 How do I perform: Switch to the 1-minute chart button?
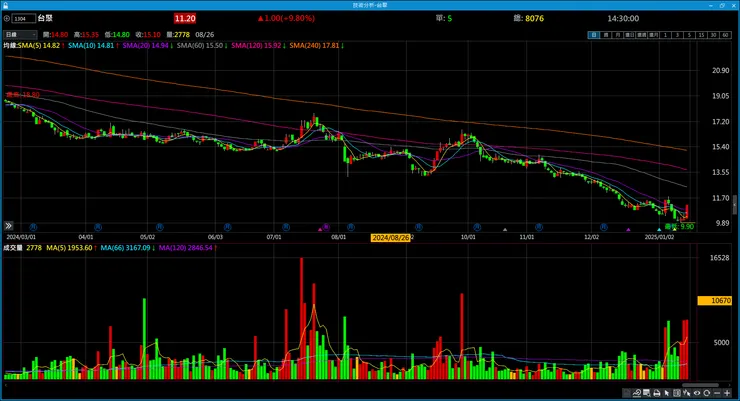coord(665,35)
